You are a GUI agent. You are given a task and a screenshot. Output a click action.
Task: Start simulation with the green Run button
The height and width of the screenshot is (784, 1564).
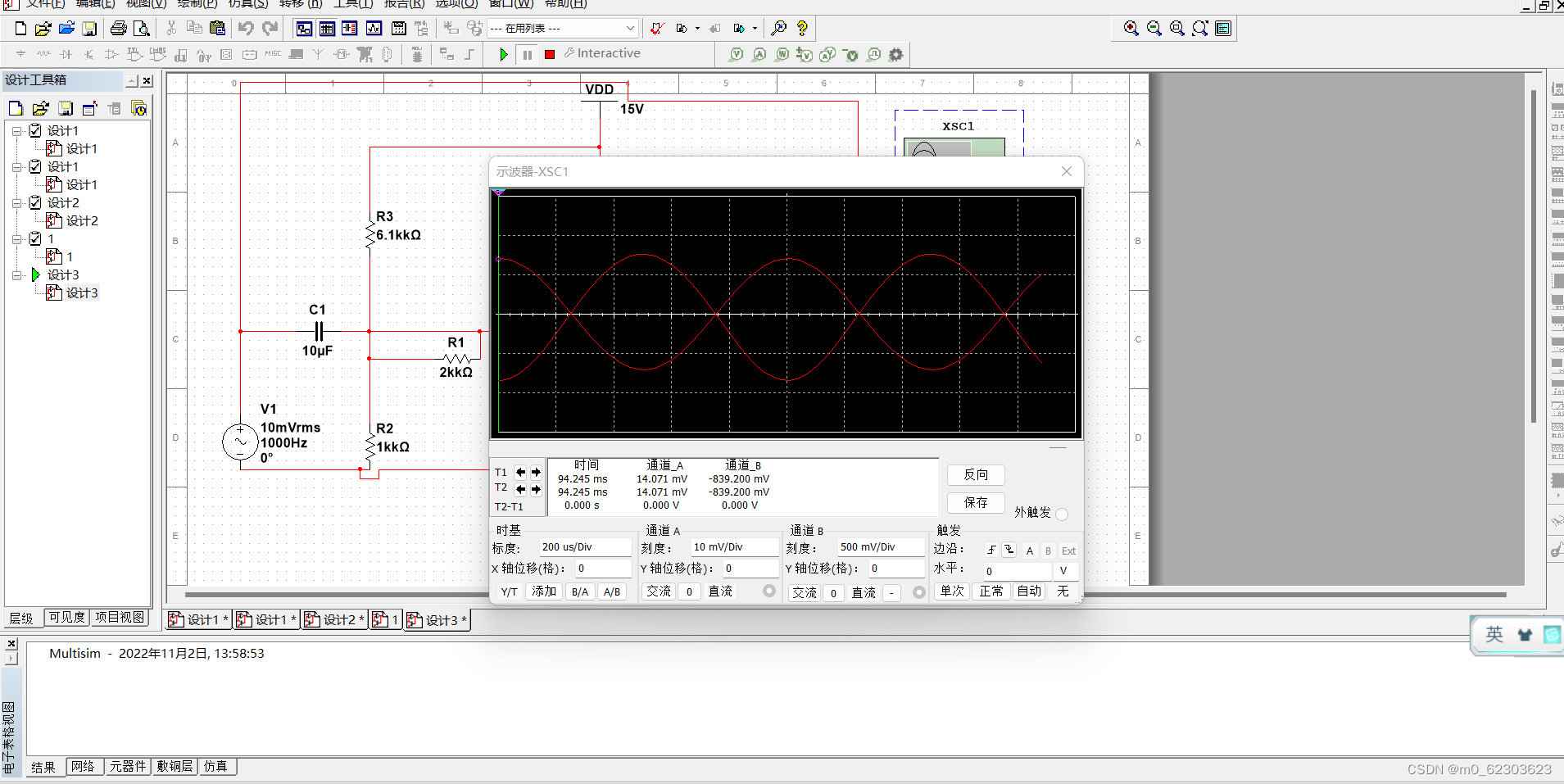click(x=503, y=54)
